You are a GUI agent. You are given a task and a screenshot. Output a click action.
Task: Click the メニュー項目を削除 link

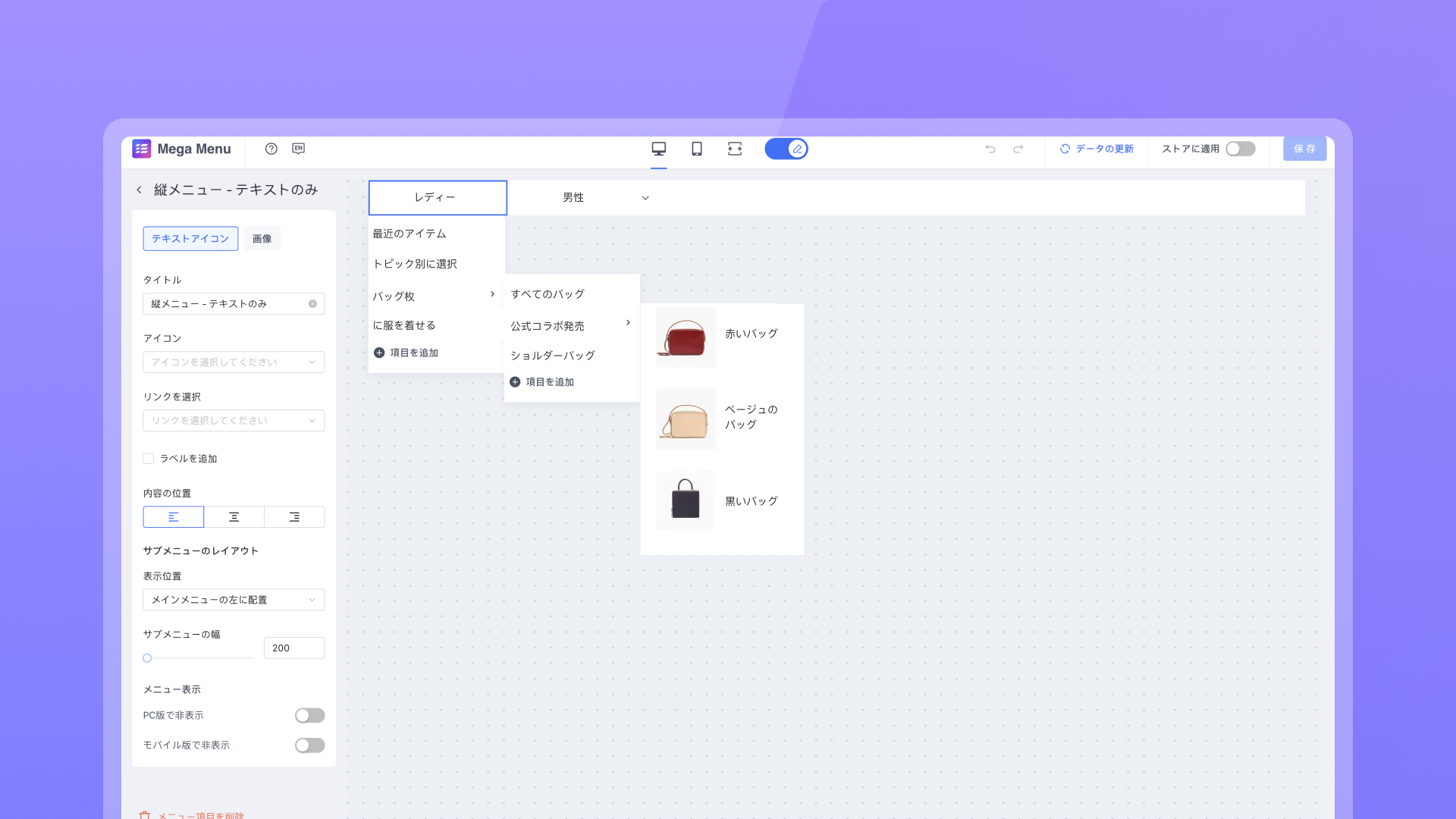[201, 816]
